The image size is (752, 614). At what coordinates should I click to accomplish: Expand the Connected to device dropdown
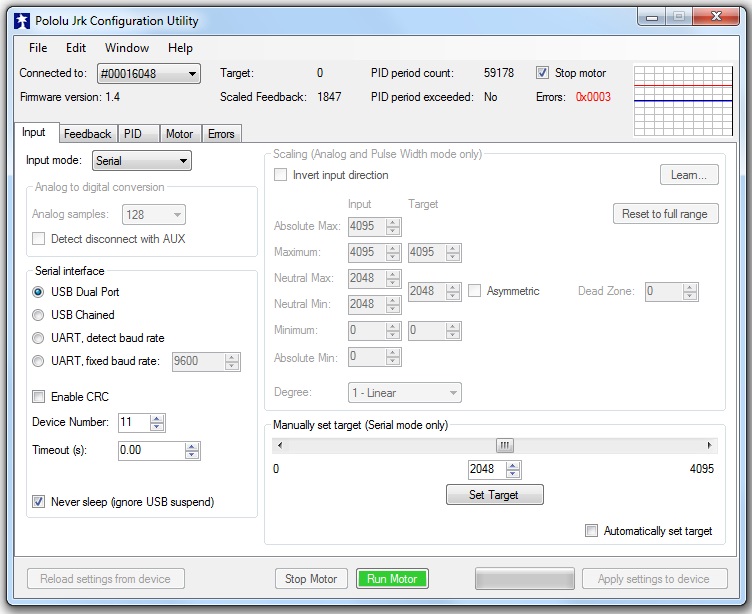coord(149,74)
